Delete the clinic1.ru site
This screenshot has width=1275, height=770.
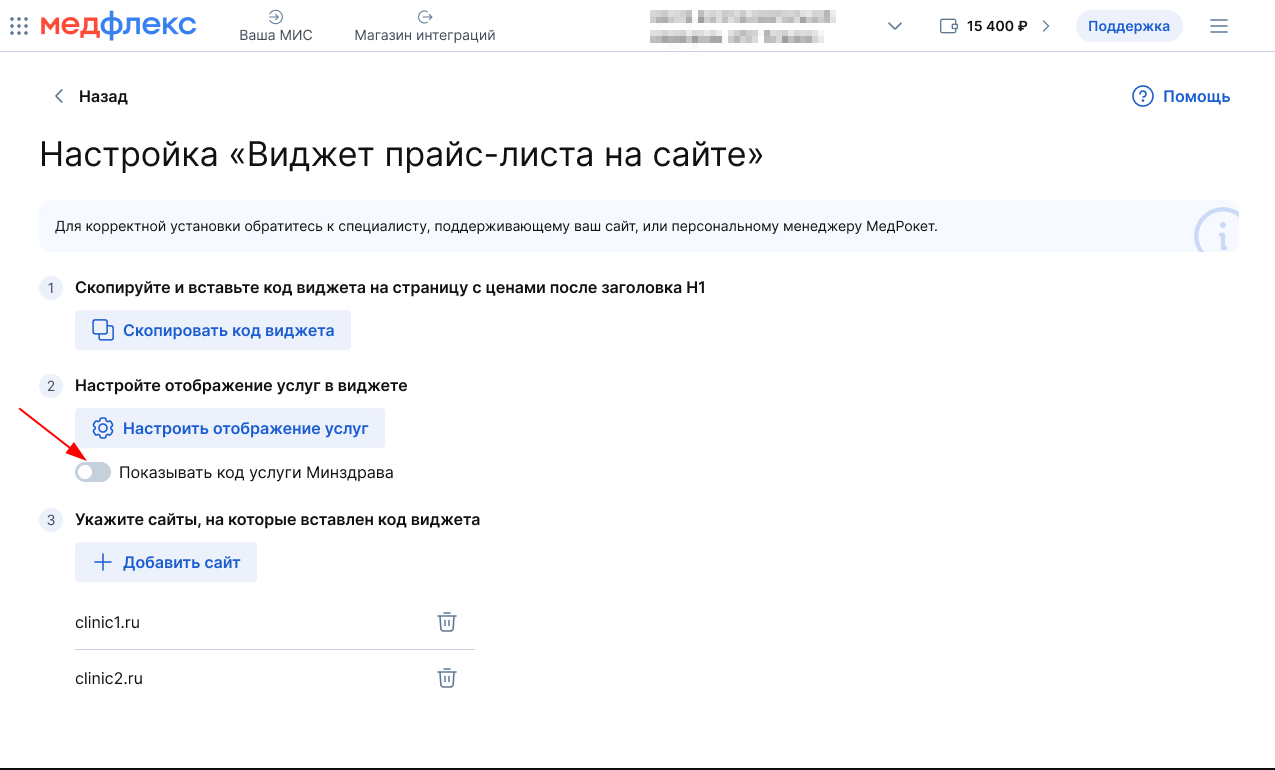point(447,622)
